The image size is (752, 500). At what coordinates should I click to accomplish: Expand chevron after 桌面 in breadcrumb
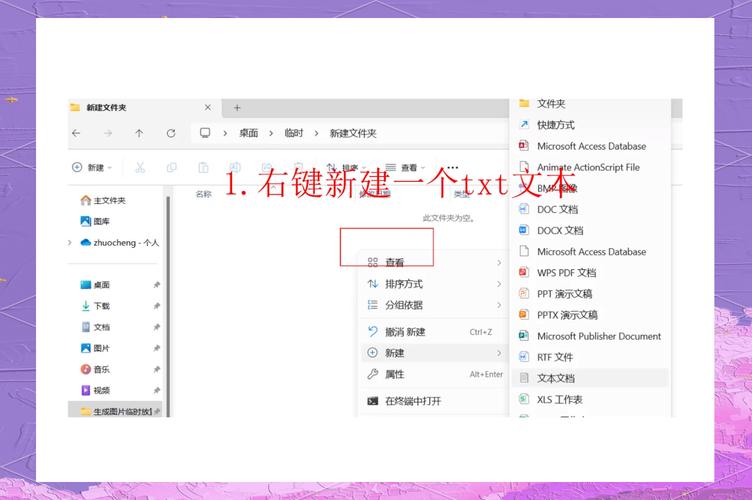point(271,133)
